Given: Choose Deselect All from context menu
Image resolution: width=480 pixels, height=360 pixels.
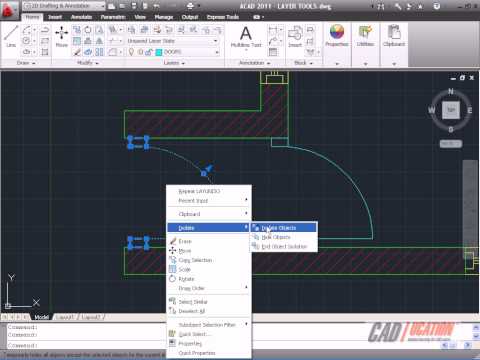Looking at the screenshot, I should (x=209, y=311).
